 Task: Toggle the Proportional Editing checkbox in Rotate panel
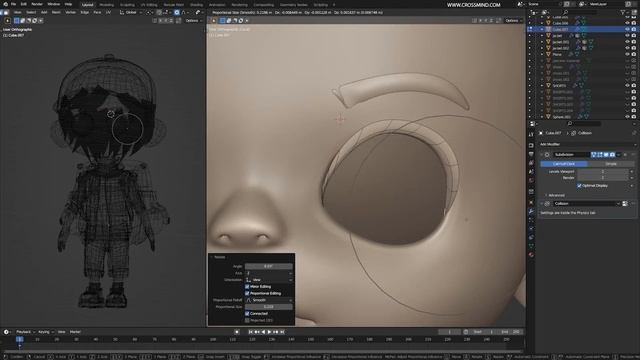tap(247, 293)
